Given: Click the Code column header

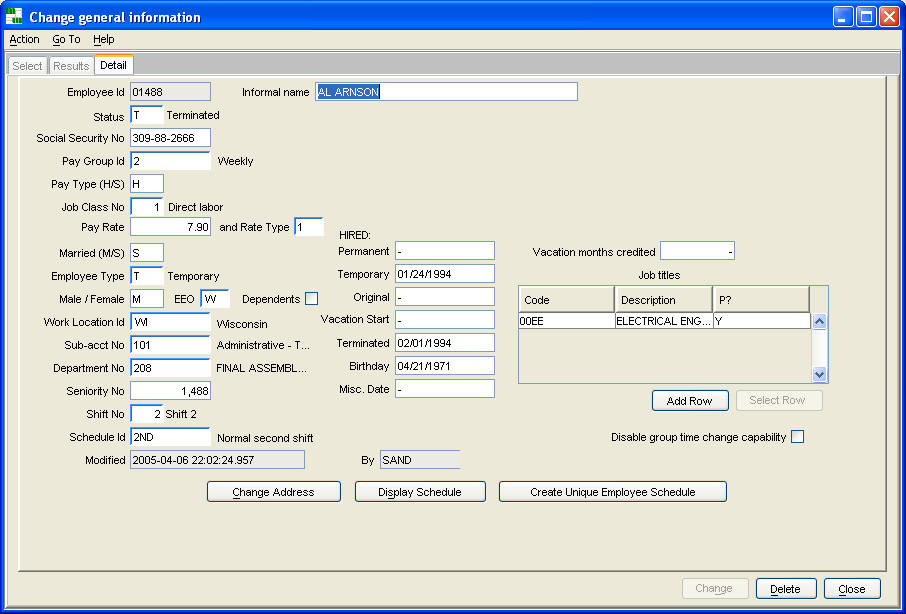Looking at the screenshot, I should (566, 300).
